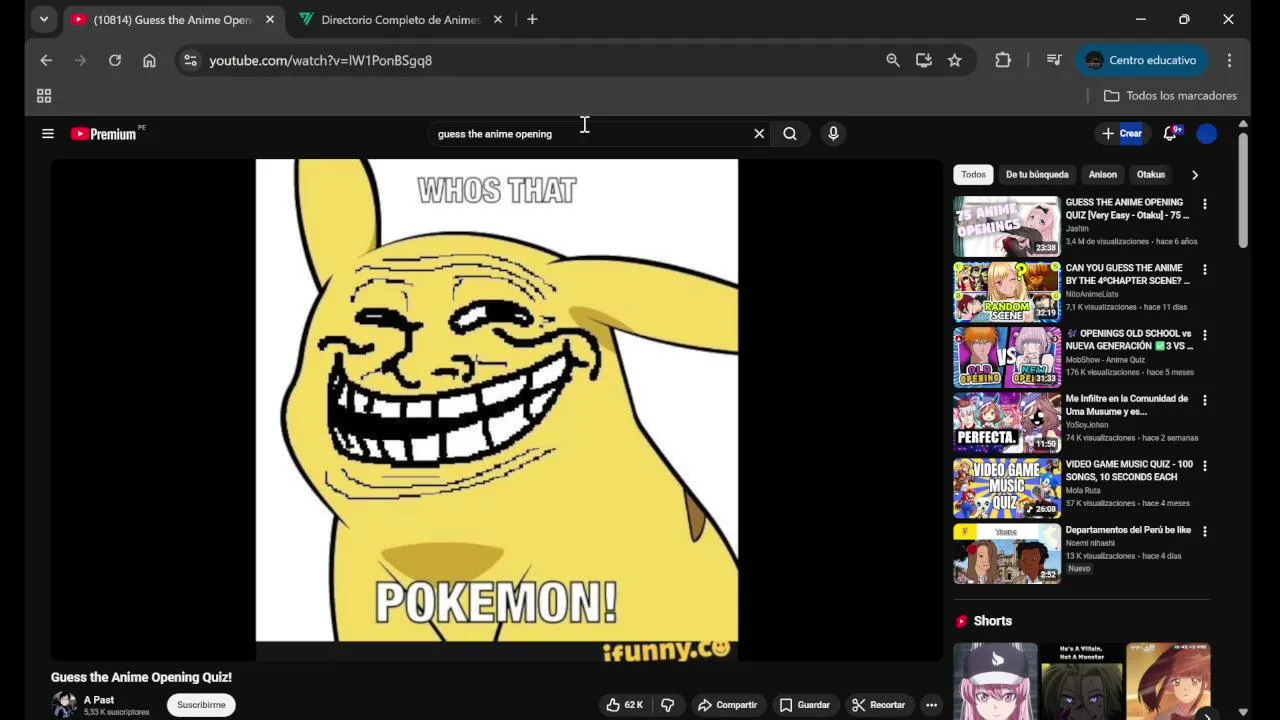Image resolution: width=1280 pixels, height=720 pixels.
Task: Open the He's A Villain short
Action: [1082, 681]
